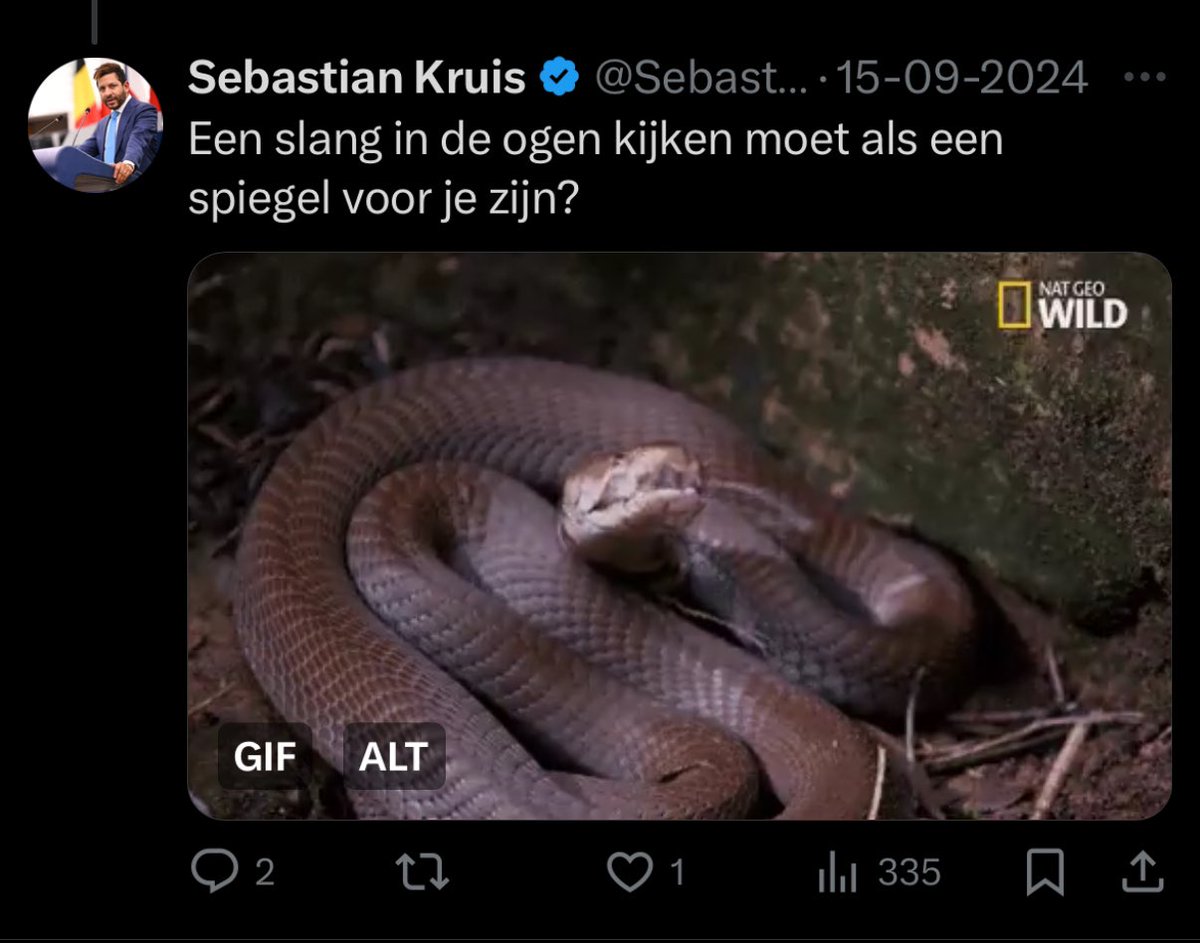Like the post with the heart icon

point(630,872)
